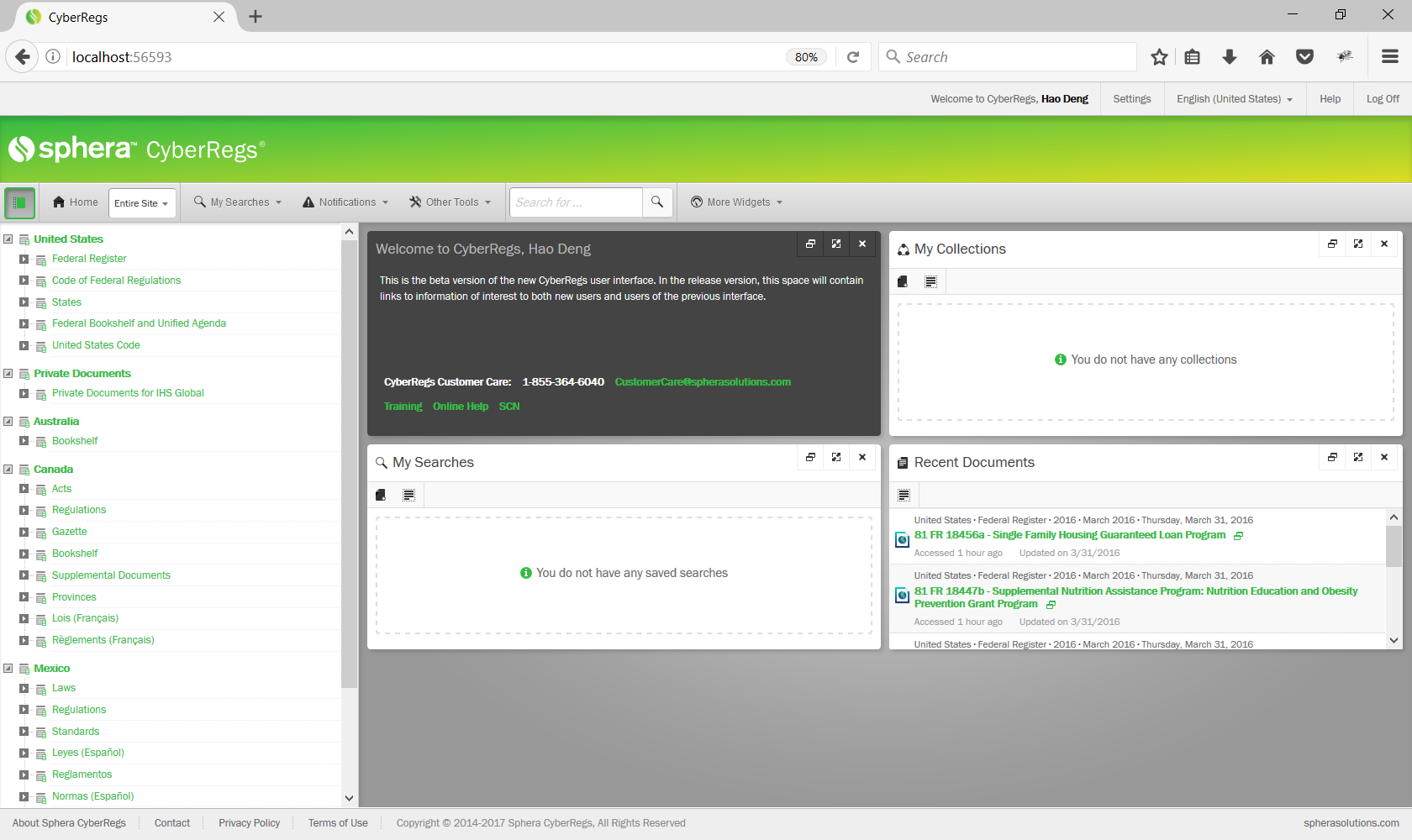Open the More Widgets menu
This screenshot has width=1412, height=840.
tap(736, 202)
